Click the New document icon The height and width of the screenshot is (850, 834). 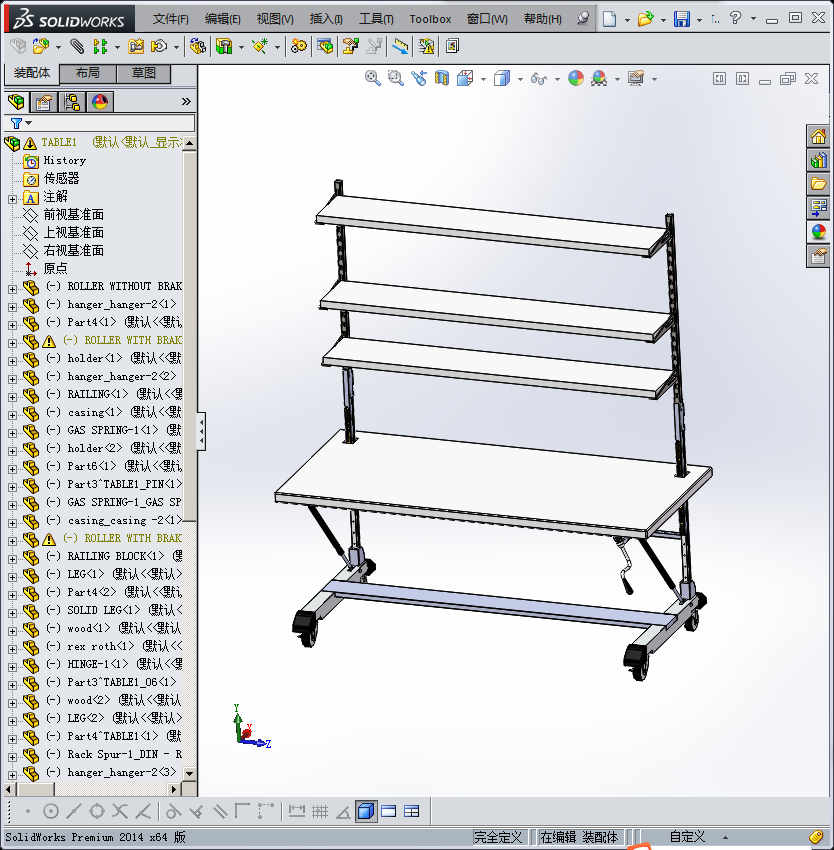pyautogui.click(x=610, y=19)
